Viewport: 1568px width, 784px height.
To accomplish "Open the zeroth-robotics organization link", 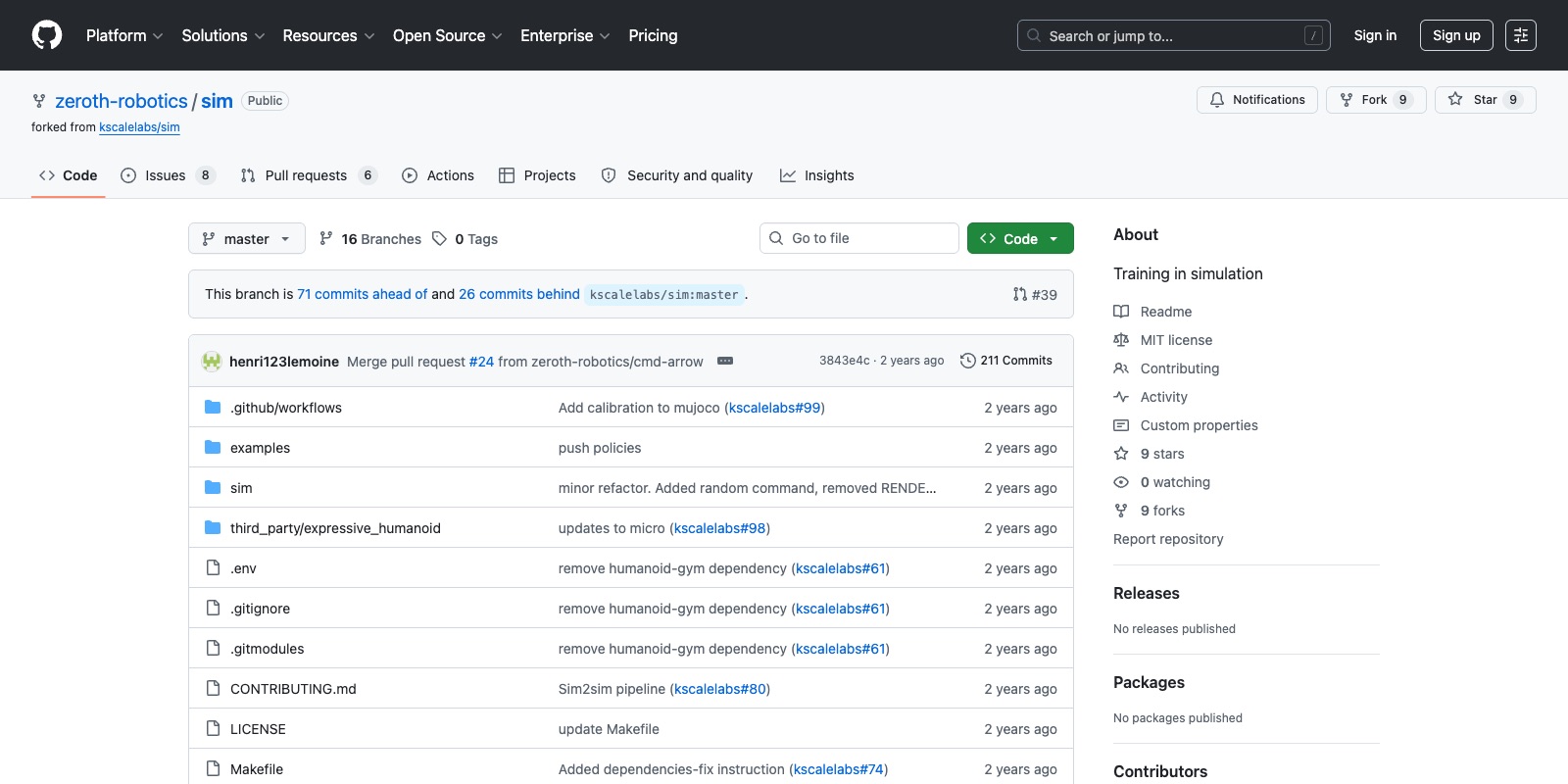I will 122,101.
